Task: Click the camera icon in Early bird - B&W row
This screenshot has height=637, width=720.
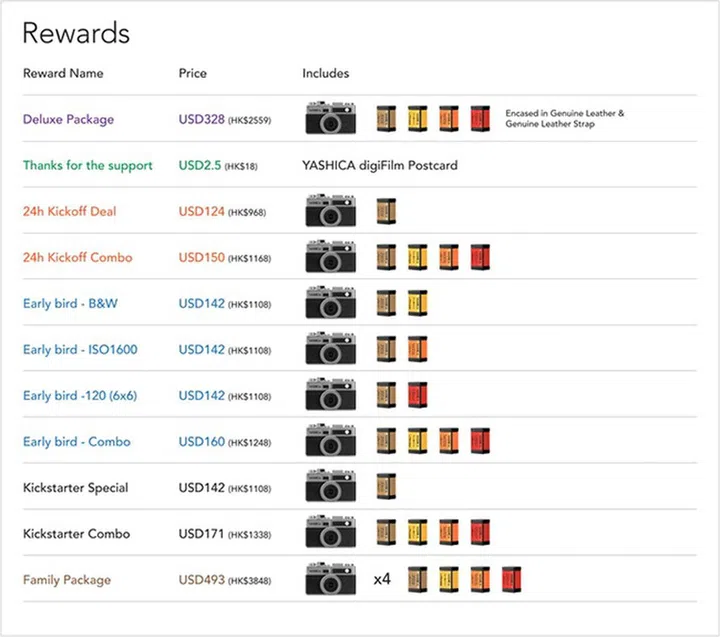Action: (x=332, y=303)
